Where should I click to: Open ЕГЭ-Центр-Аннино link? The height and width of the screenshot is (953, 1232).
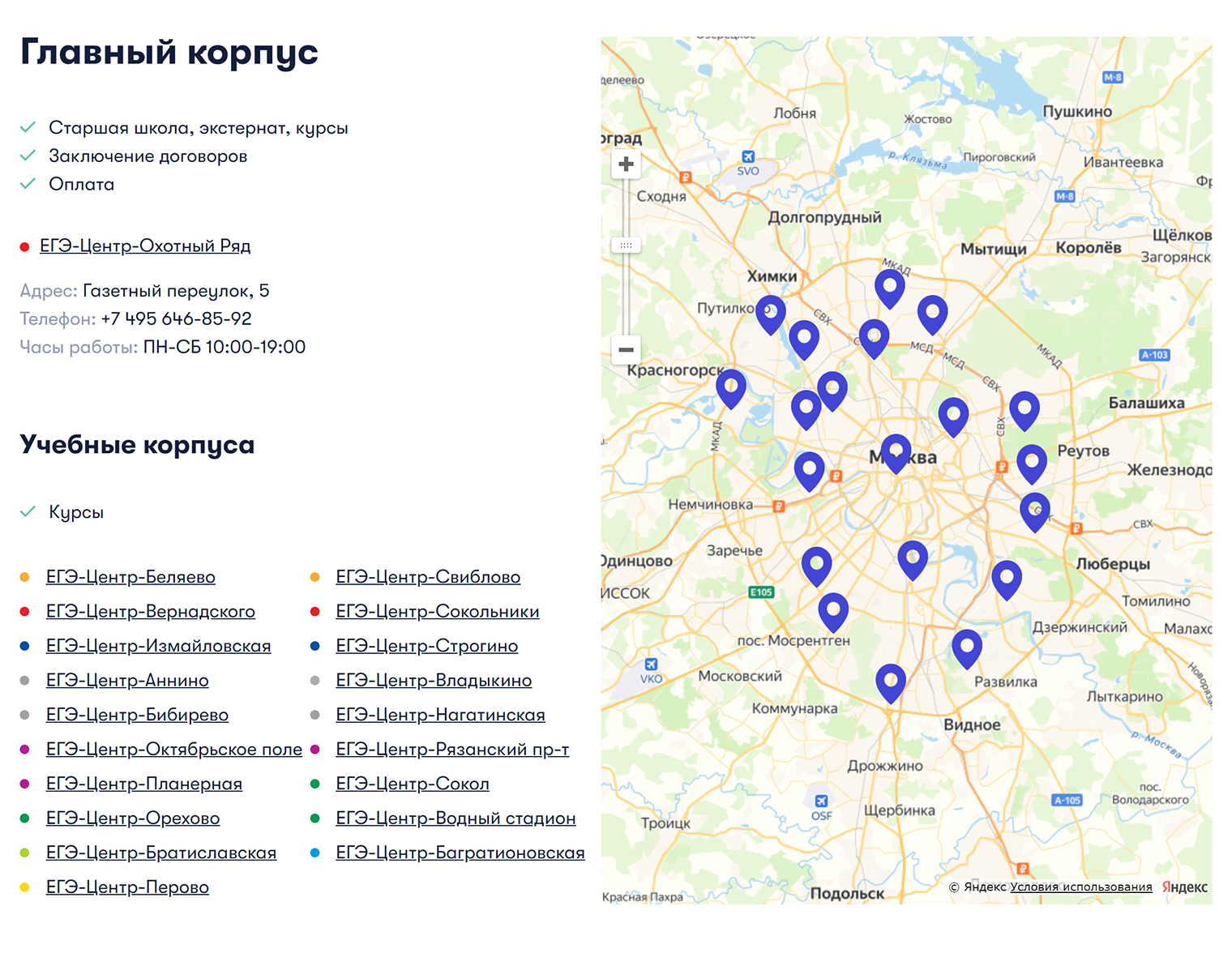(127, 681)
